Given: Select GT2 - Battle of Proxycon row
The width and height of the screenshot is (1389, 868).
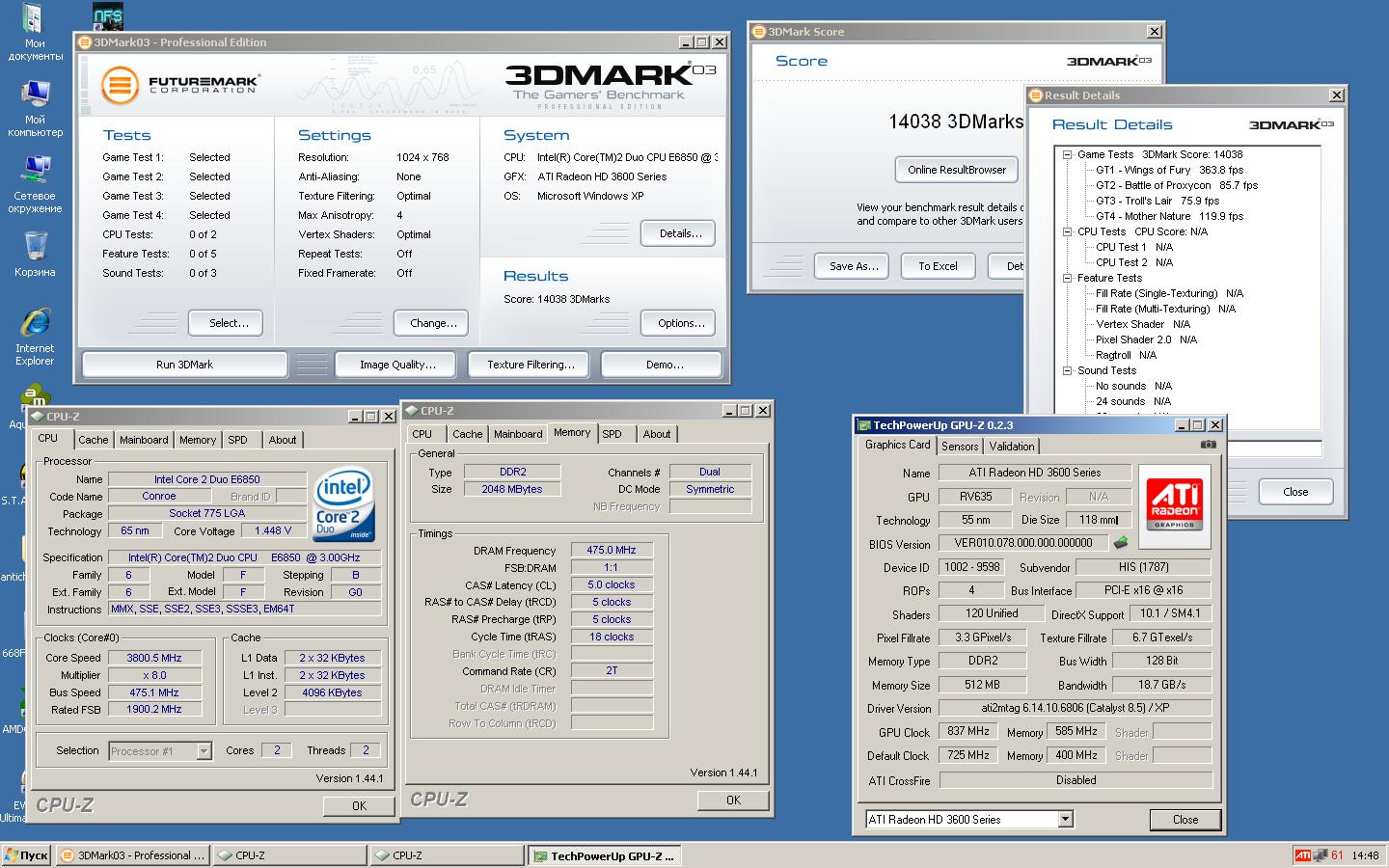Looking at the screenshot, I should click(1177, 185).
